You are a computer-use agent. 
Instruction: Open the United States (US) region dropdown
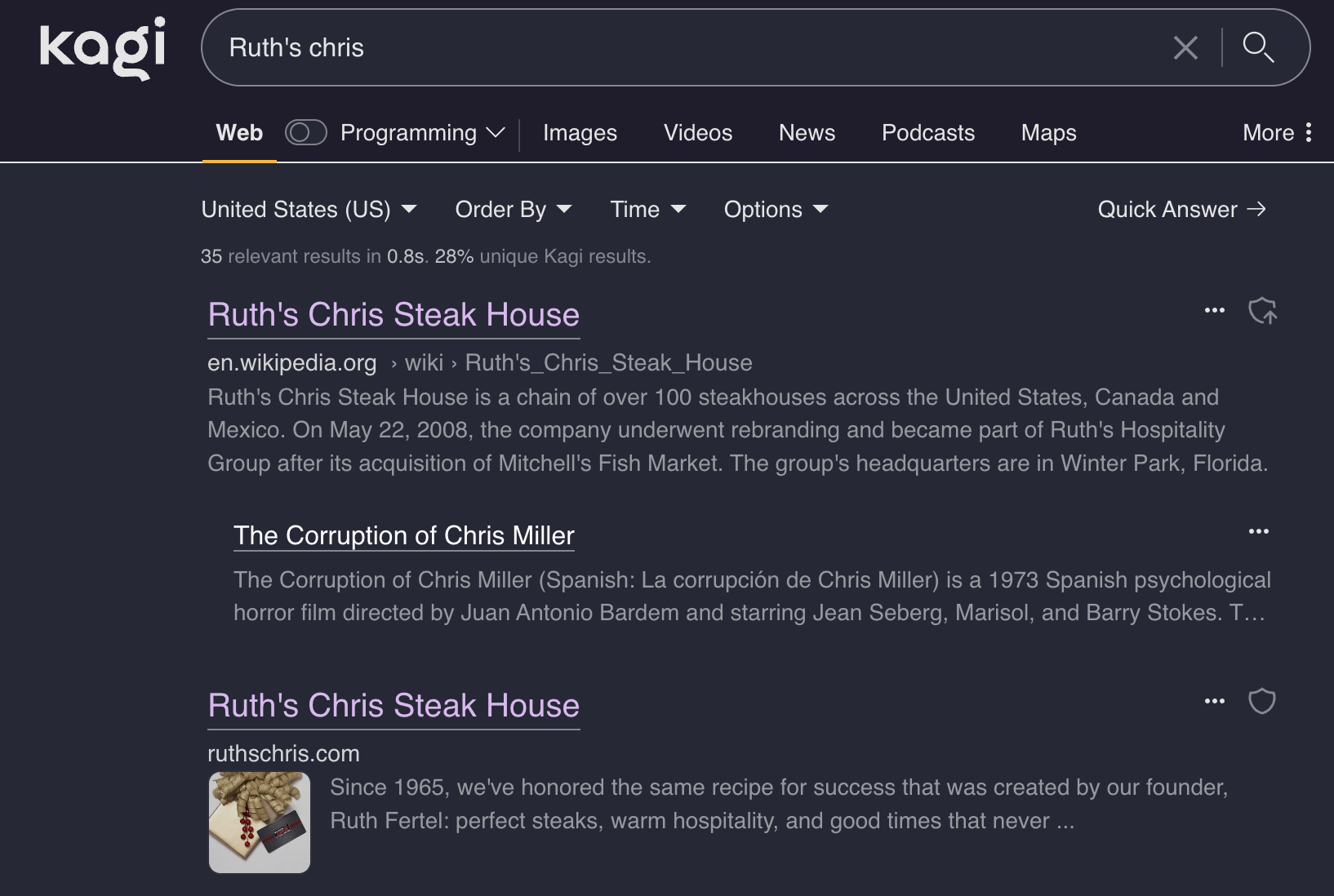tap(309, 210)
